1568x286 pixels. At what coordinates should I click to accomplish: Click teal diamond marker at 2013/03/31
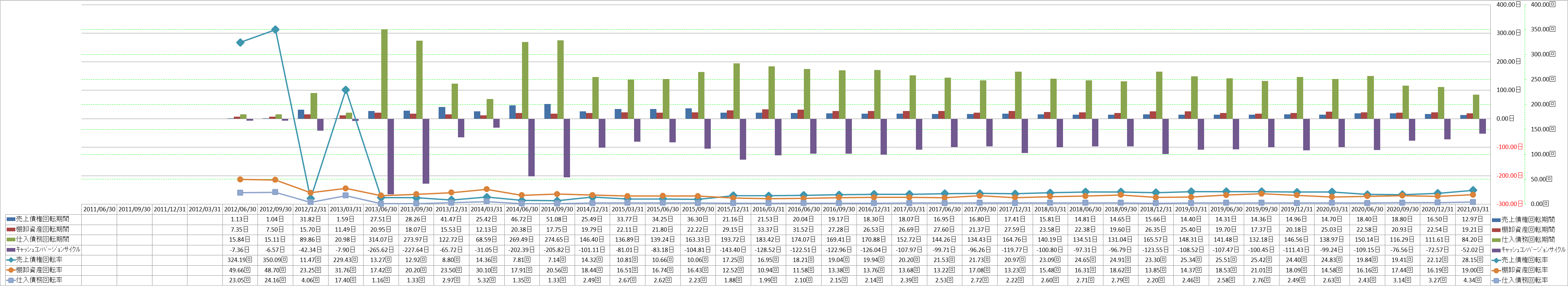(346, 89)
